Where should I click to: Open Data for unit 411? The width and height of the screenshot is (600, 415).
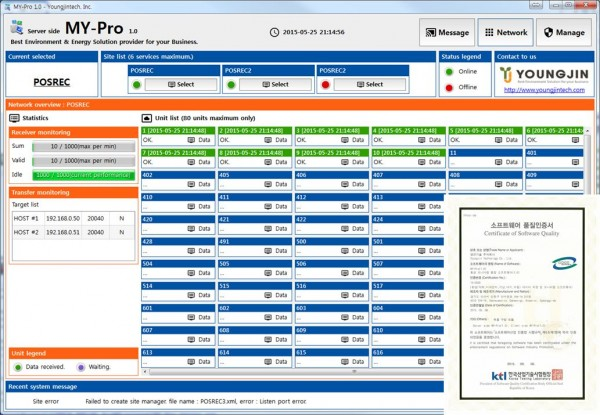[276, 207]
